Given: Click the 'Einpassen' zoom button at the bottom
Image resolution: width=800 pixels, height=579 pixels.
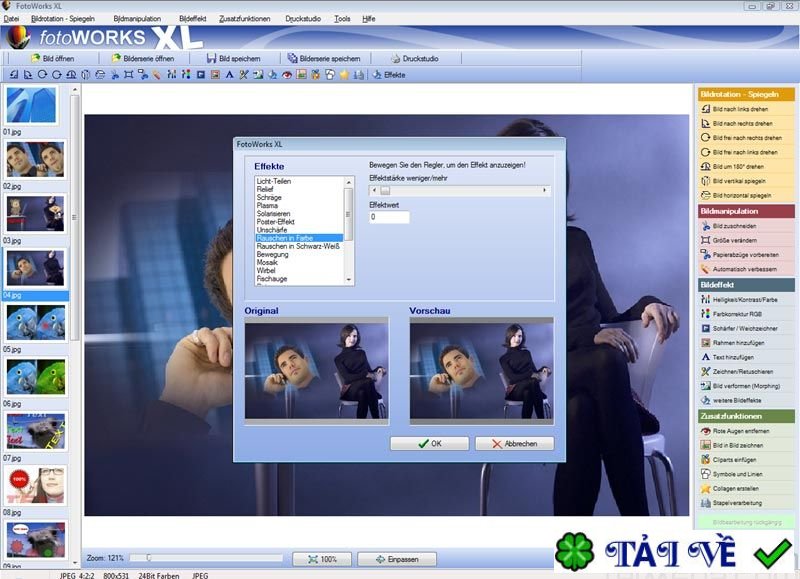Looking at the screenshot, I should 398,558.
